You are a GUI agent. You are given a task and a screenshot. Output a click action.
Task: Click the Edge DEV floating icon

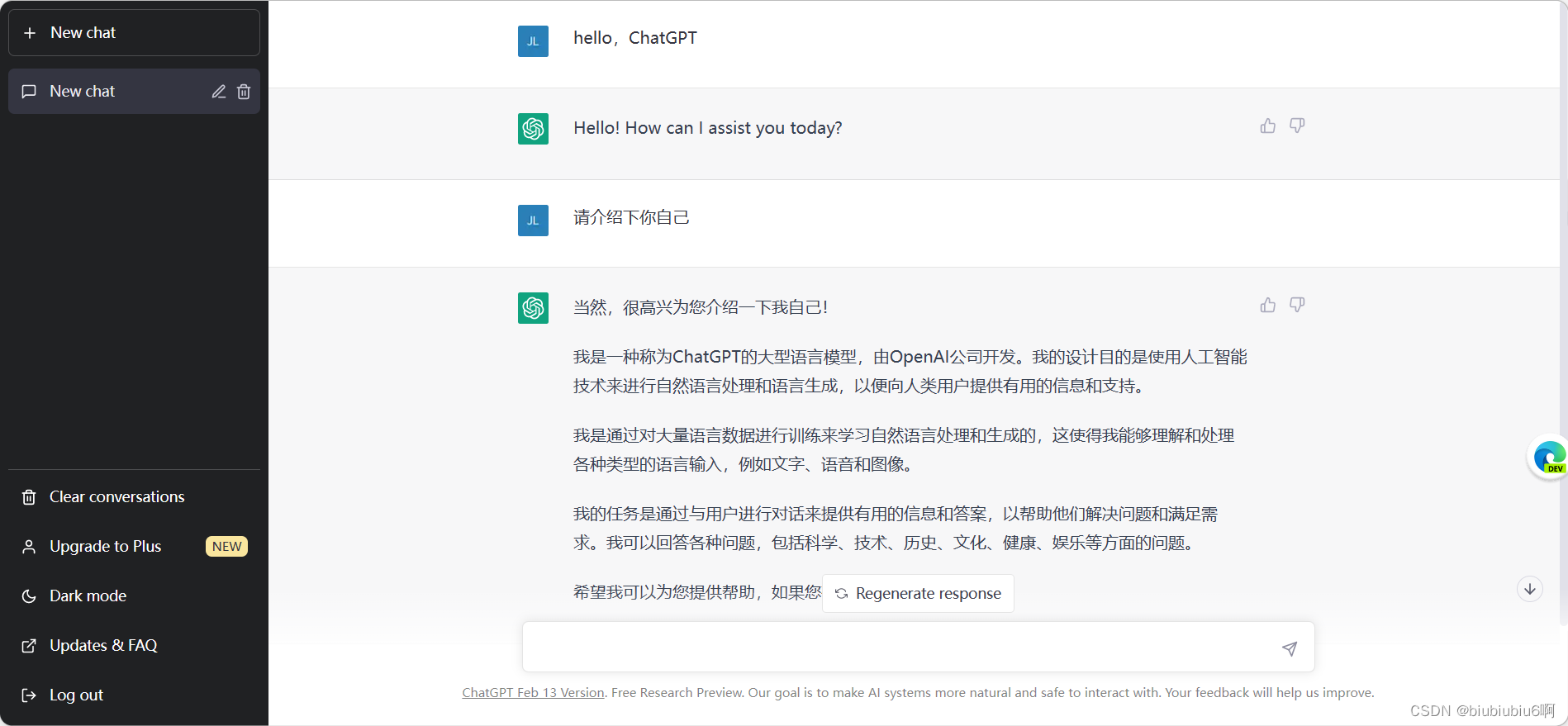[x=1549, y=457]
